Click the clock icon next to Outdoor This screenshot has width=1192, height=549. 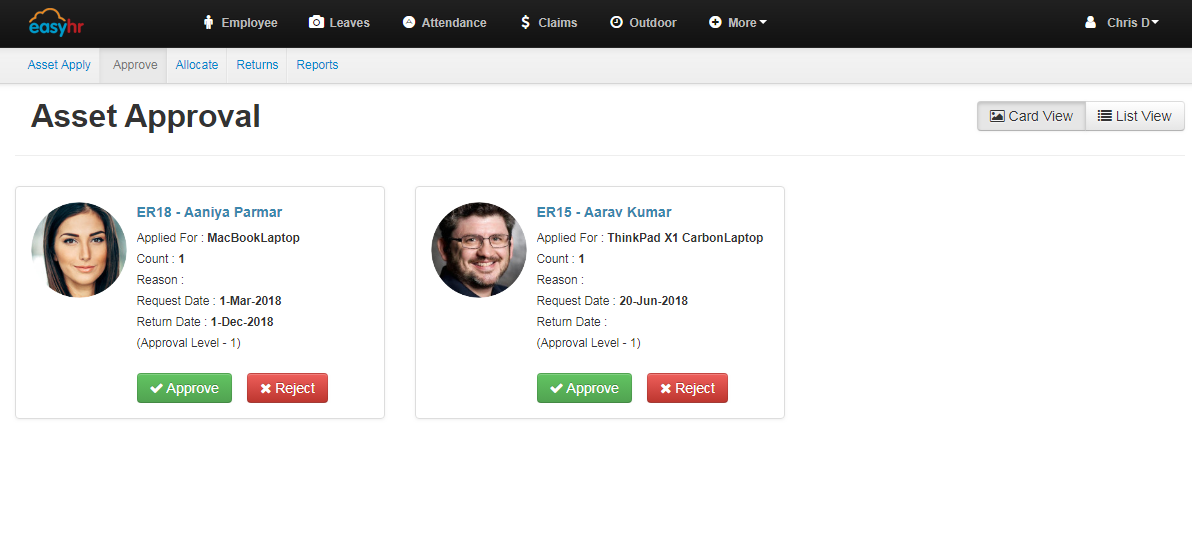click(x=616, y=22)
